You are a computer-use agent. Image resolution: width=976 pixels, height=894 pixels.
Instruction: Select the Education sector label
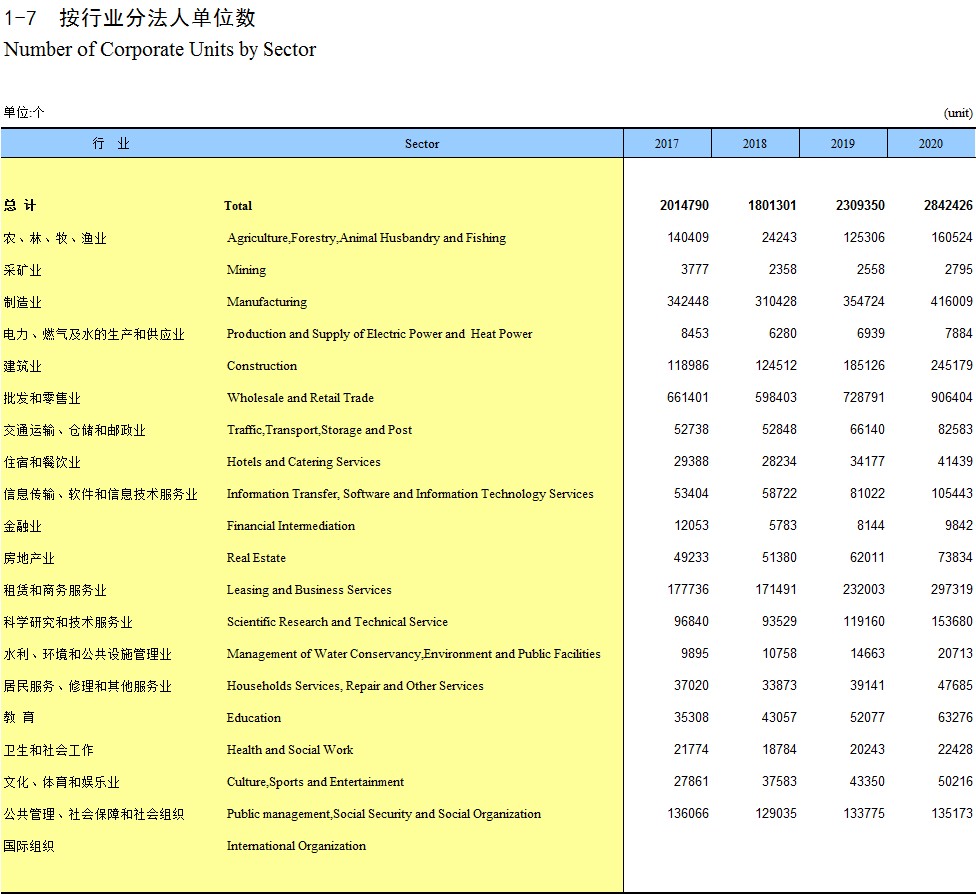[x=253, y=718]
